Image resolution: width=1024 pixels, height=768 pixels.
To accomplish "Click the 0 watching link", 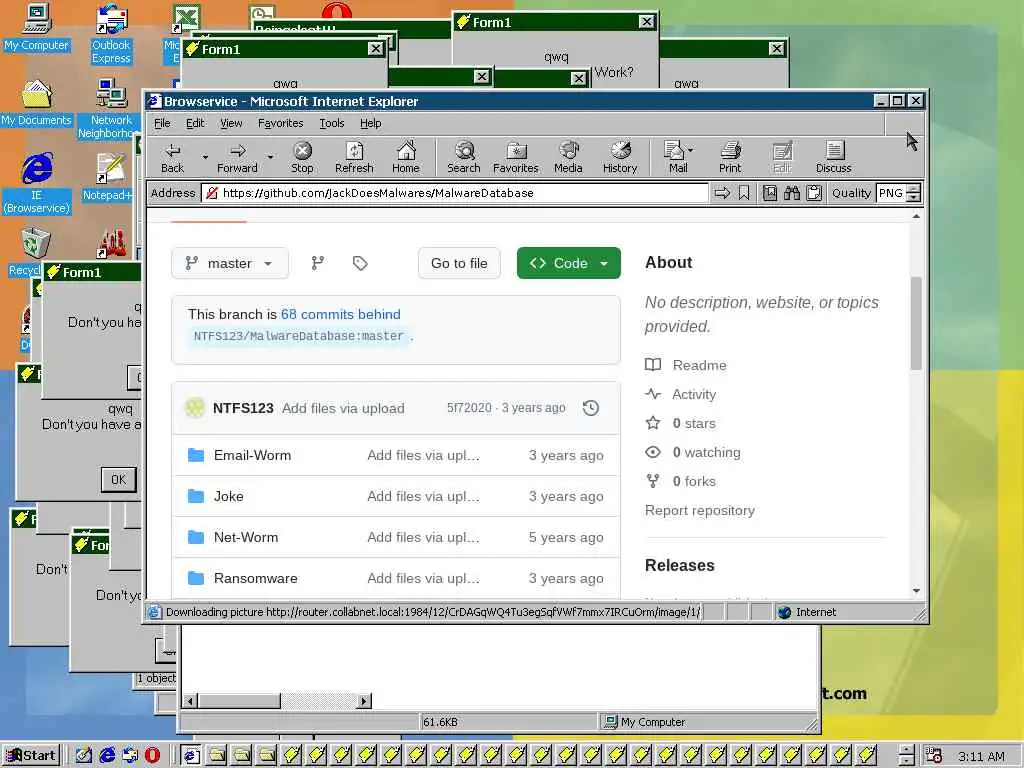I will coord(706,453).
